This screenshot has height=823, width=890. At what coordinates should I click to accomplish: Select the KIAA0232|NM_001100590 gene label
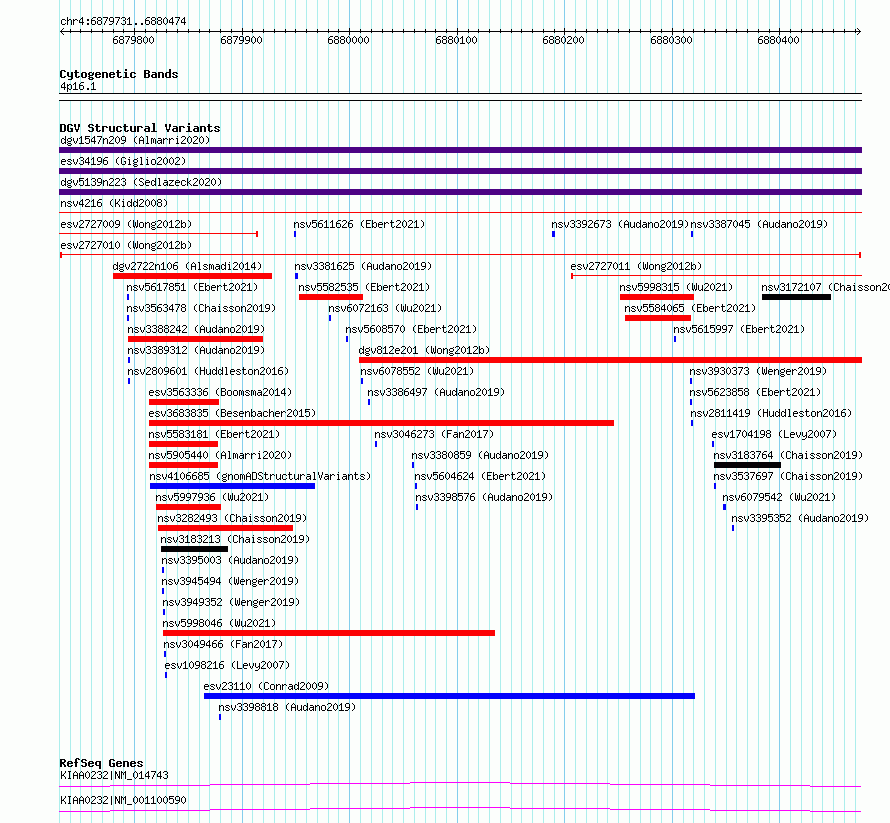pyautogui.click(x=123, y=800)
